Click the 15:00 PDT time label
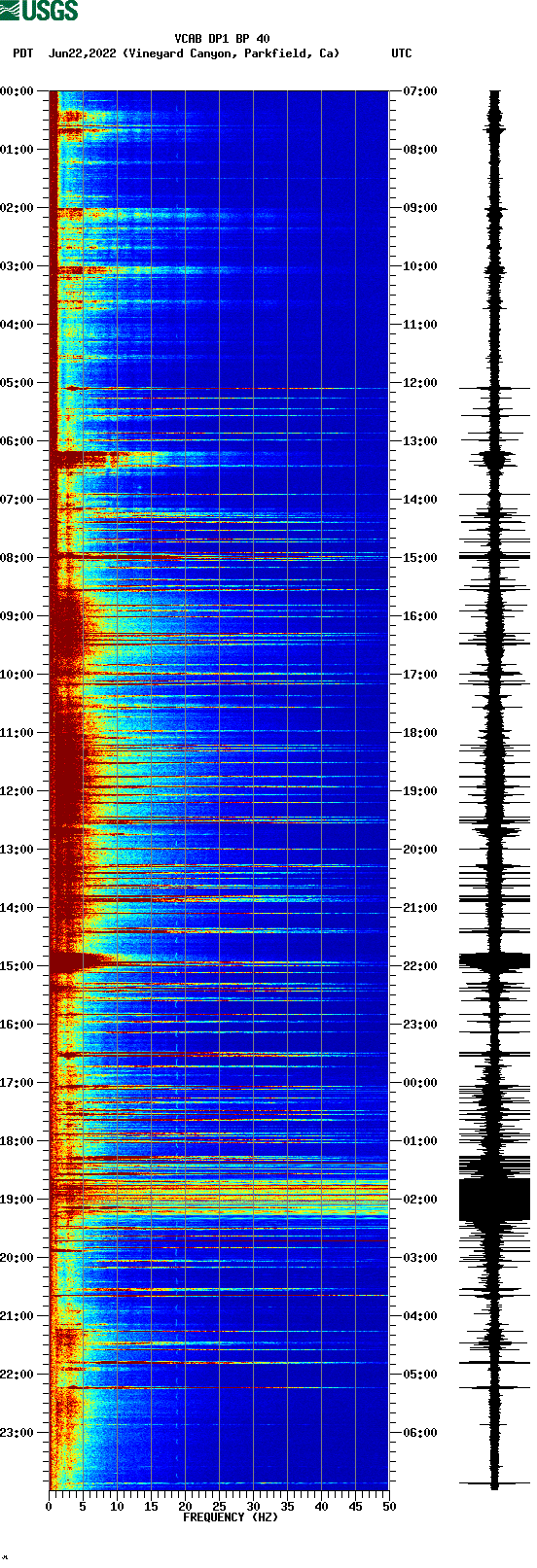Image resolution: width=537 pixels, height=1568 pixels. click(17, 966)
